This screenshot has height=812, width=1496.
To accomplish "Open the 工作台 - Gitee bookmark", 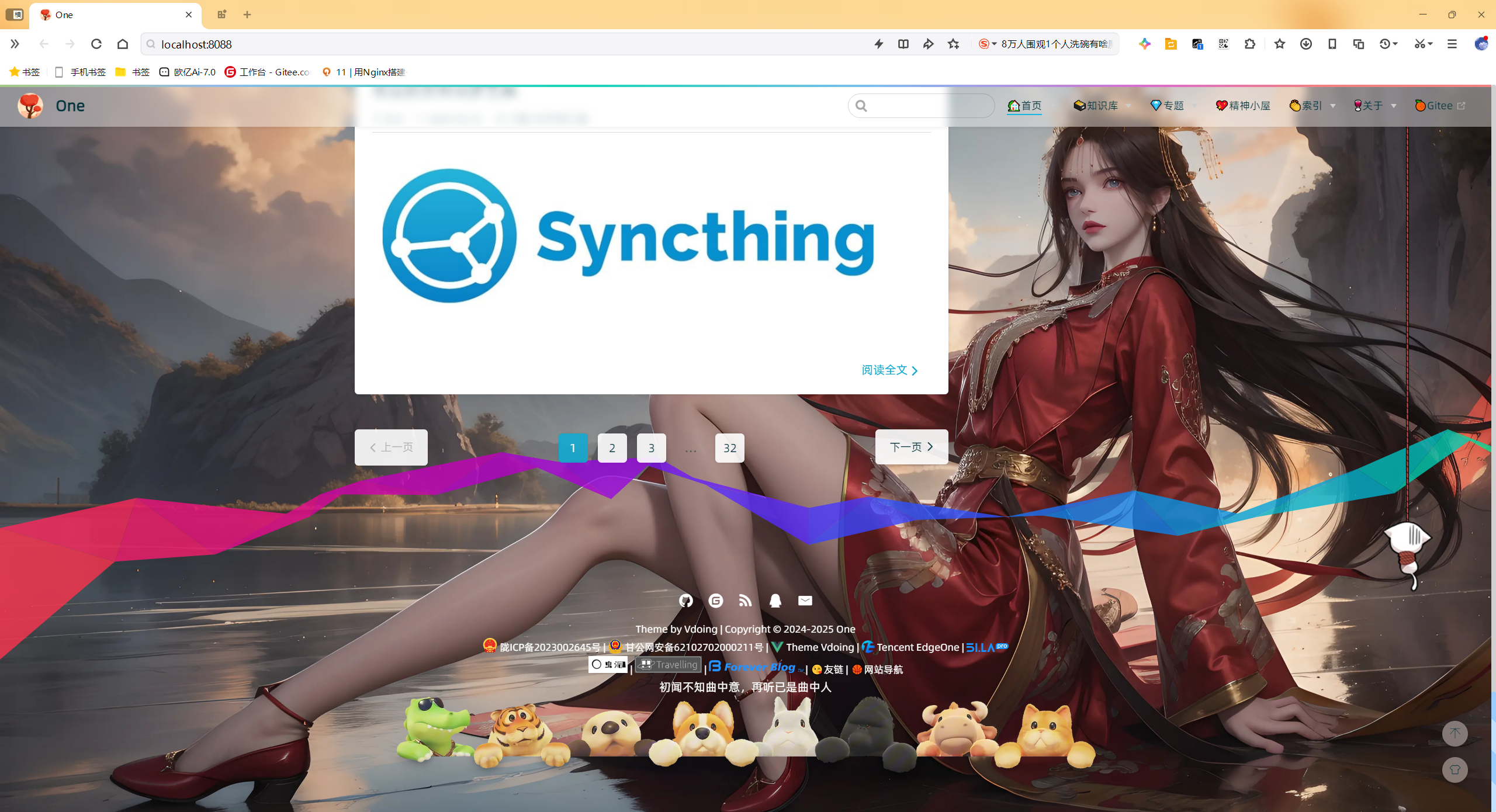I will [268, 72].
